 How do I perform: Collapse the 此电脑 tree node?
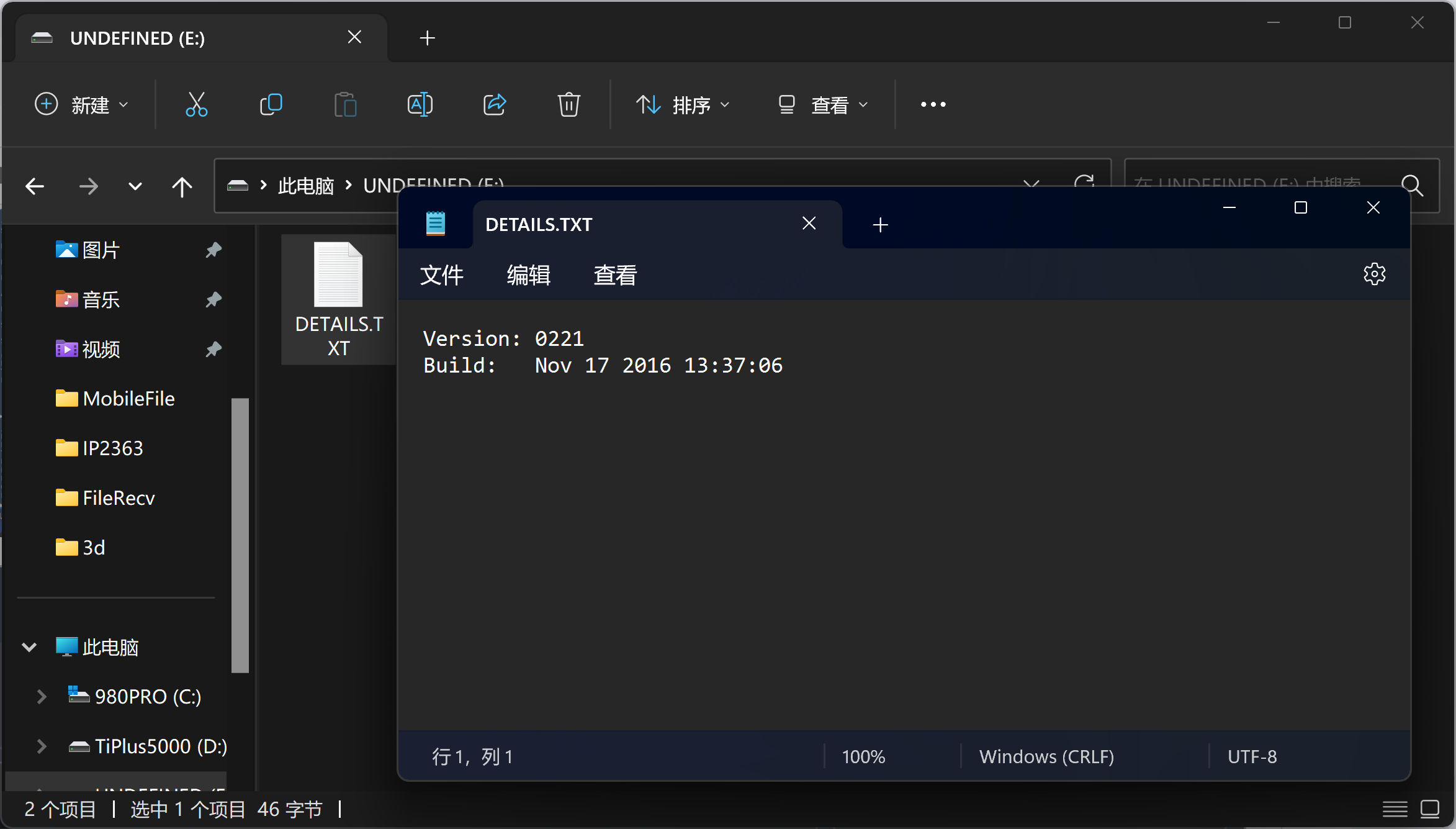[x=29, y=647]
